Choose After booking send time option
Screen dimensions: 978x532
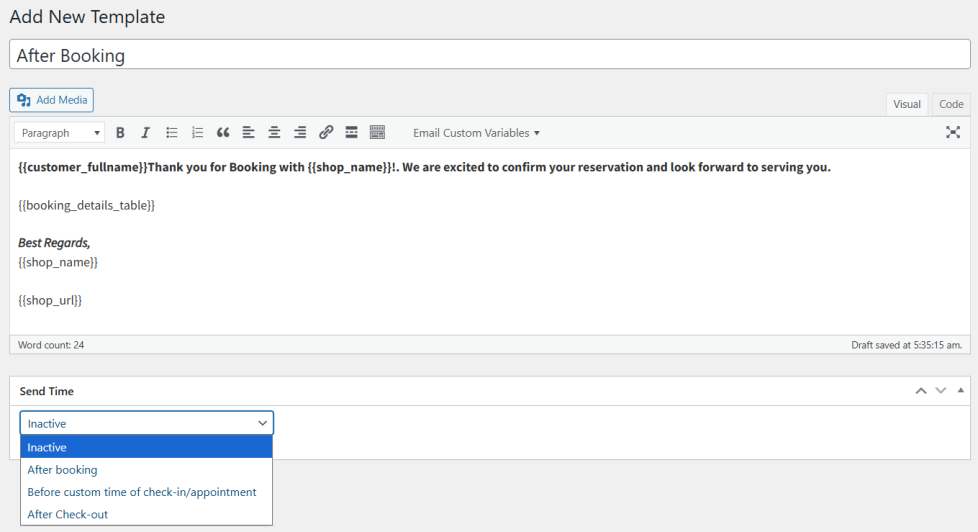(x=147, y=470)
